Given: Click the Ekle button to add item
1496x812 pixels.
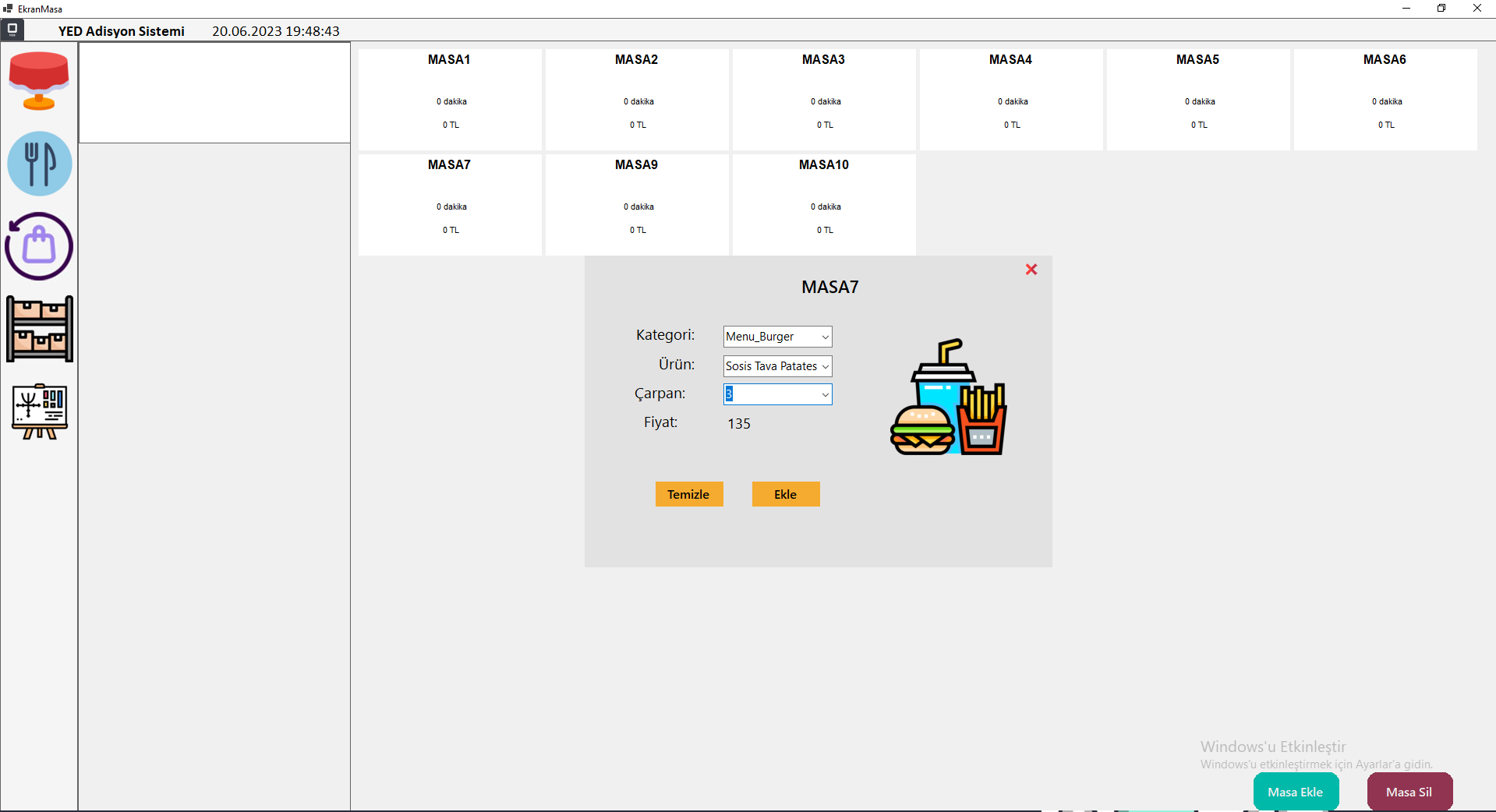Looking at the screenshot, I should [x=785, y=494].
